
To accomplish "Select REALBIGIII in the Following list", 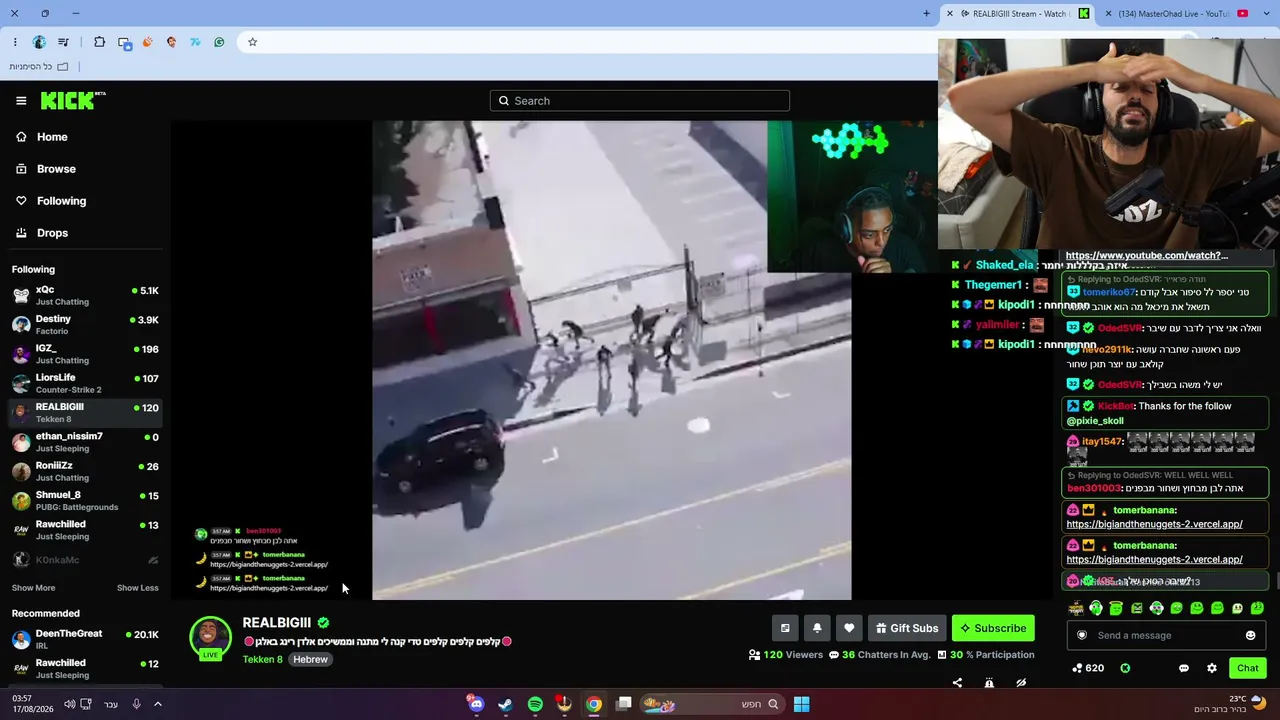I will point(85,412).
